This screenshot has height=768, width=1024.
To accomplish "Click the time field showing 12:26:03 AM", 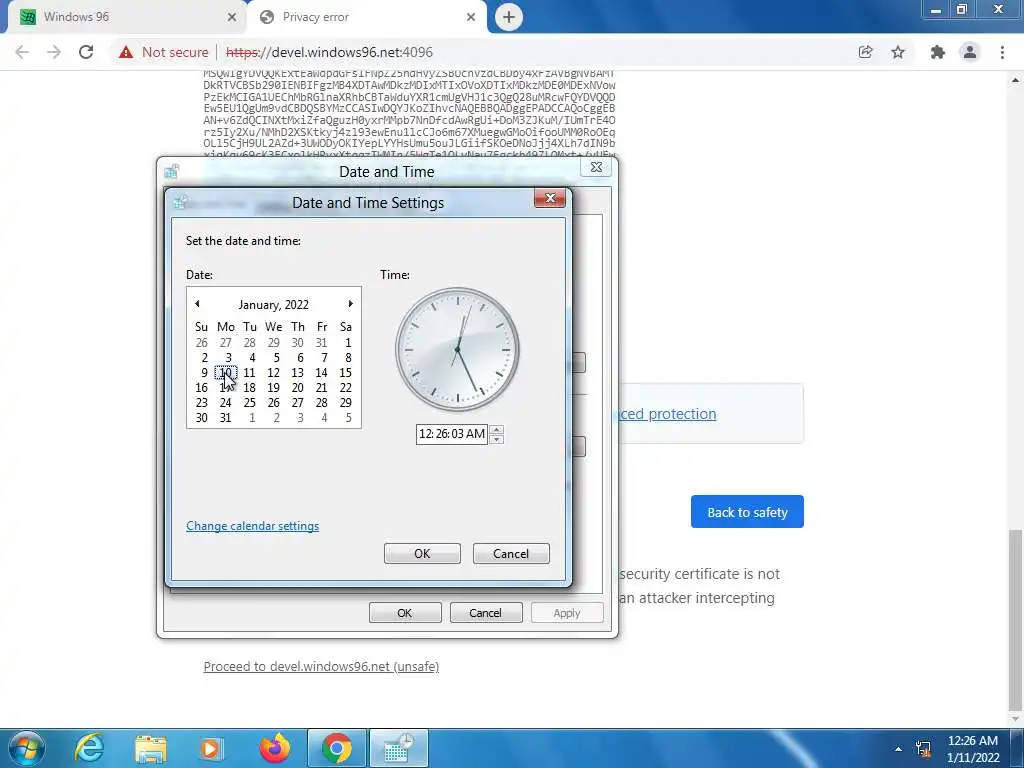I will (x=452, y=434).
